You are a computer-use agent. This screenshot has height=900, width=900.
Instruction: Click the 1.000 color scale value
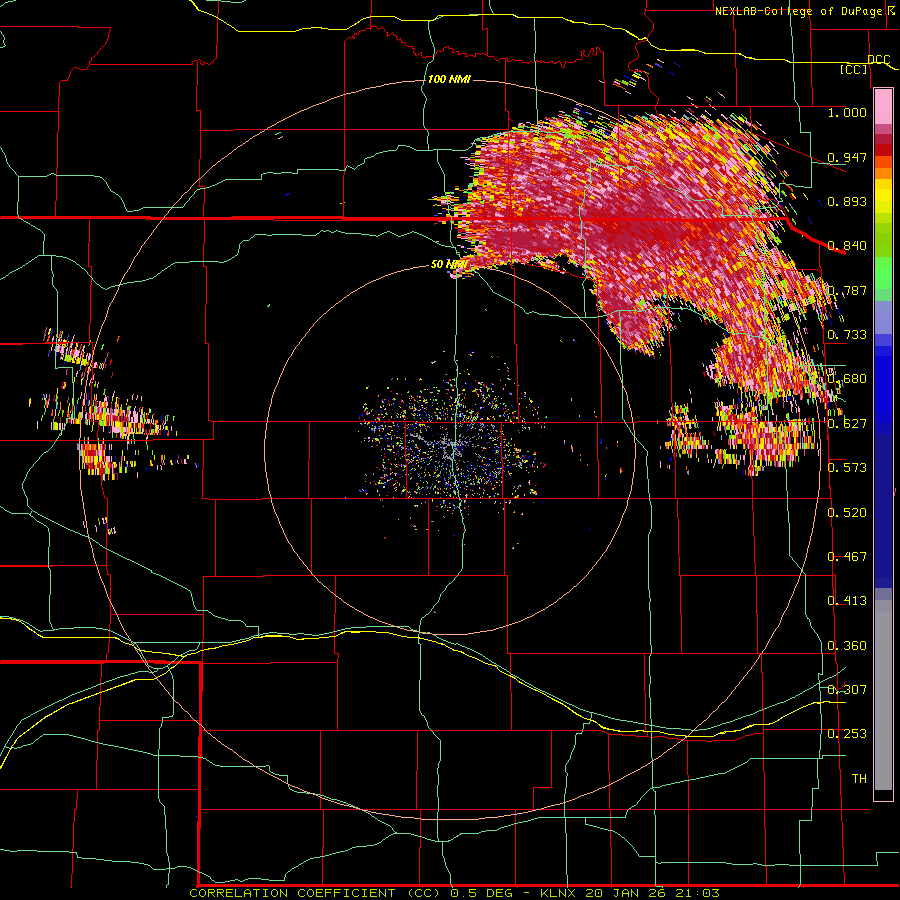847,112
